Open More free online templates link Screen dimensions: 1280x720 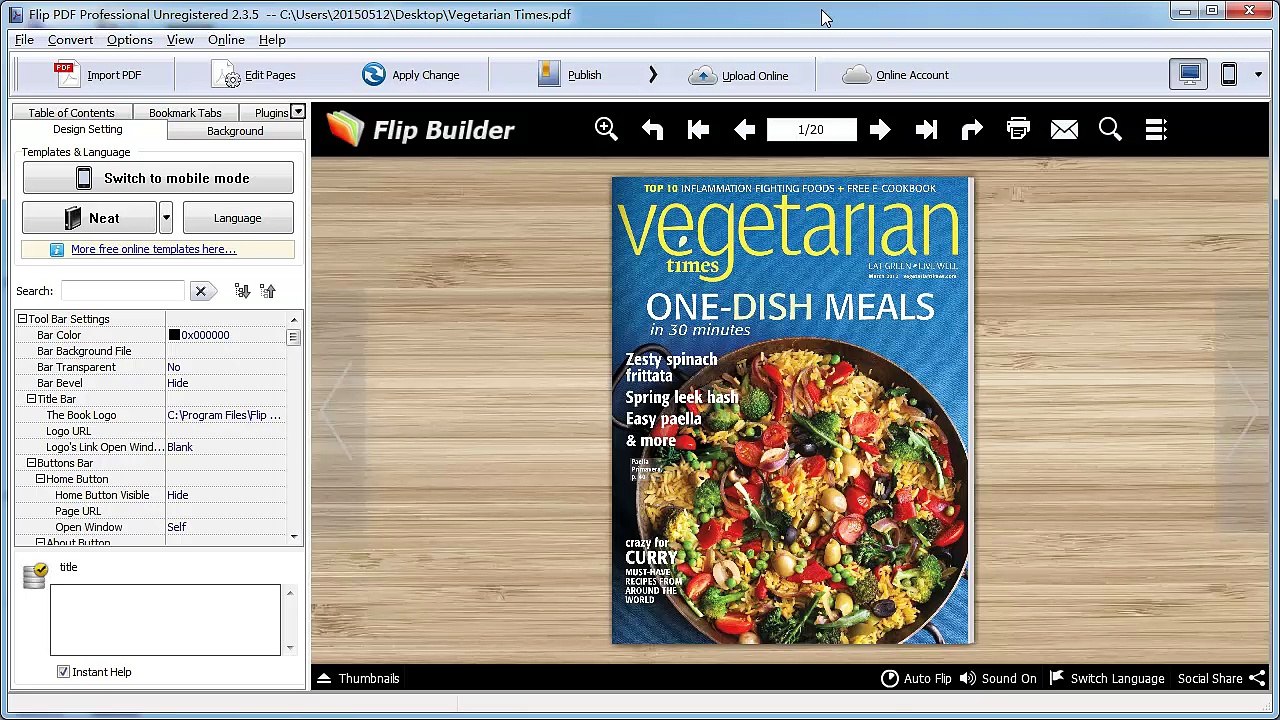[153, 249]
